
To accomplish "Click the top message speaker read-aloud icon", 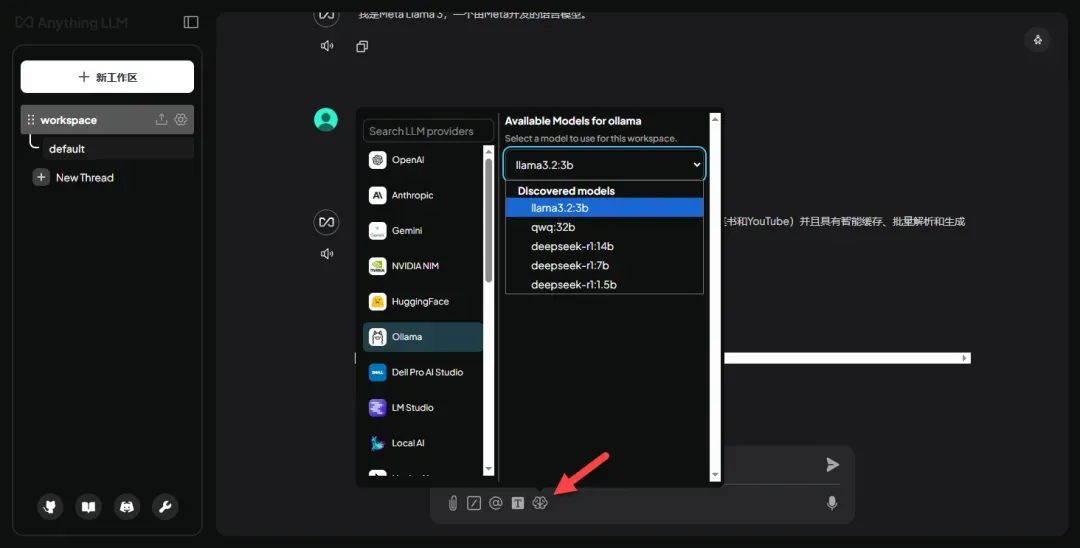I will point(327,46).
